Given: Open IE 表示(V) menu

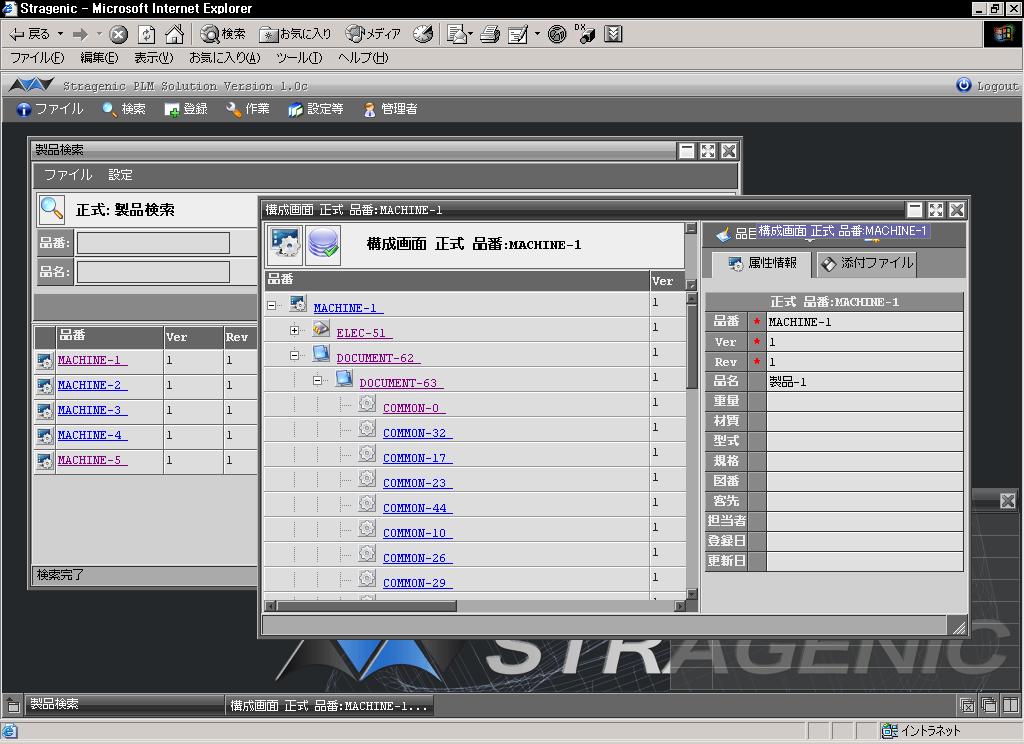Looking at the screenshot, I should [153, 58].
